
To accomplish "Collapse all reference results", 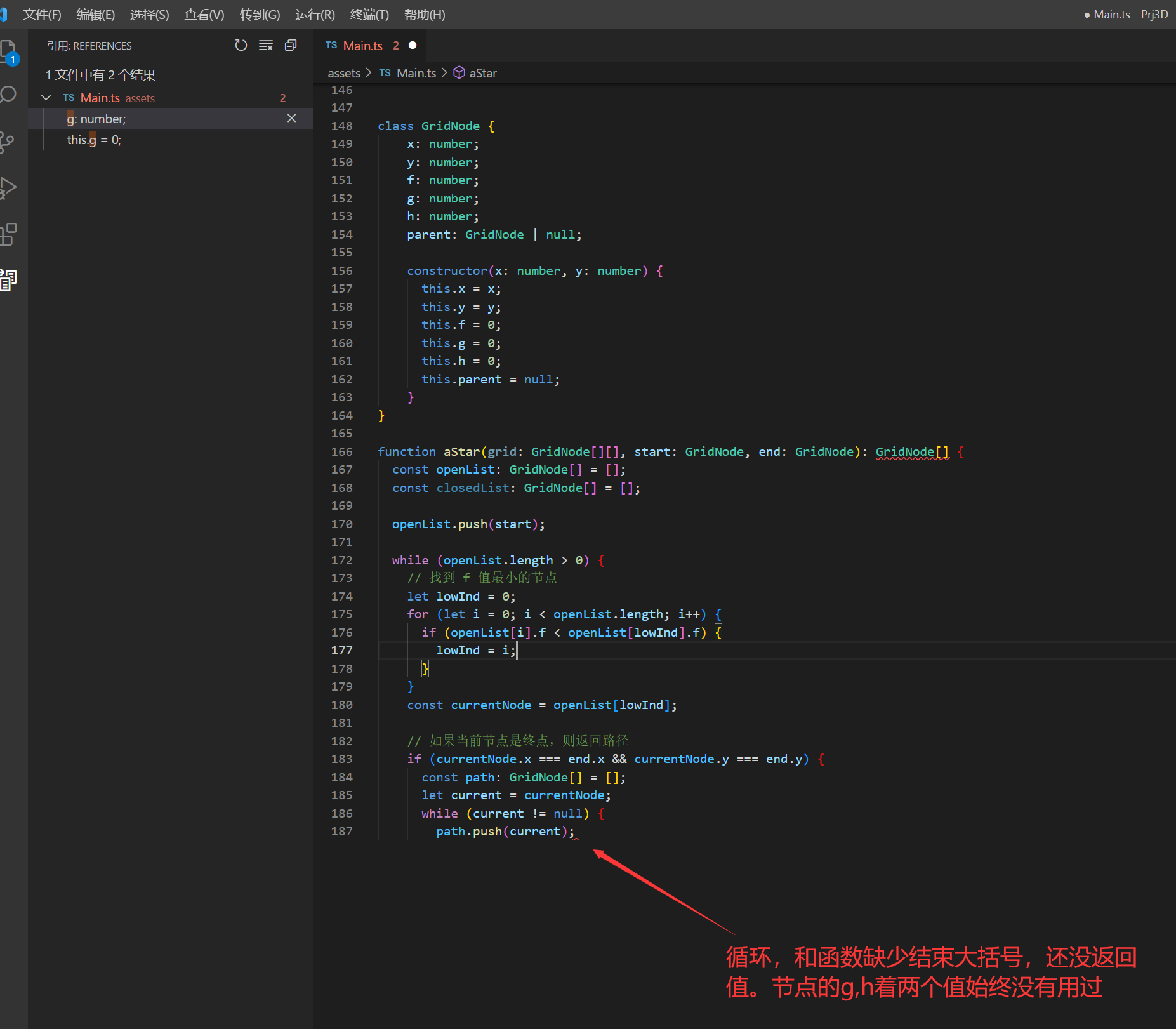I will click(x=291, y=45).
